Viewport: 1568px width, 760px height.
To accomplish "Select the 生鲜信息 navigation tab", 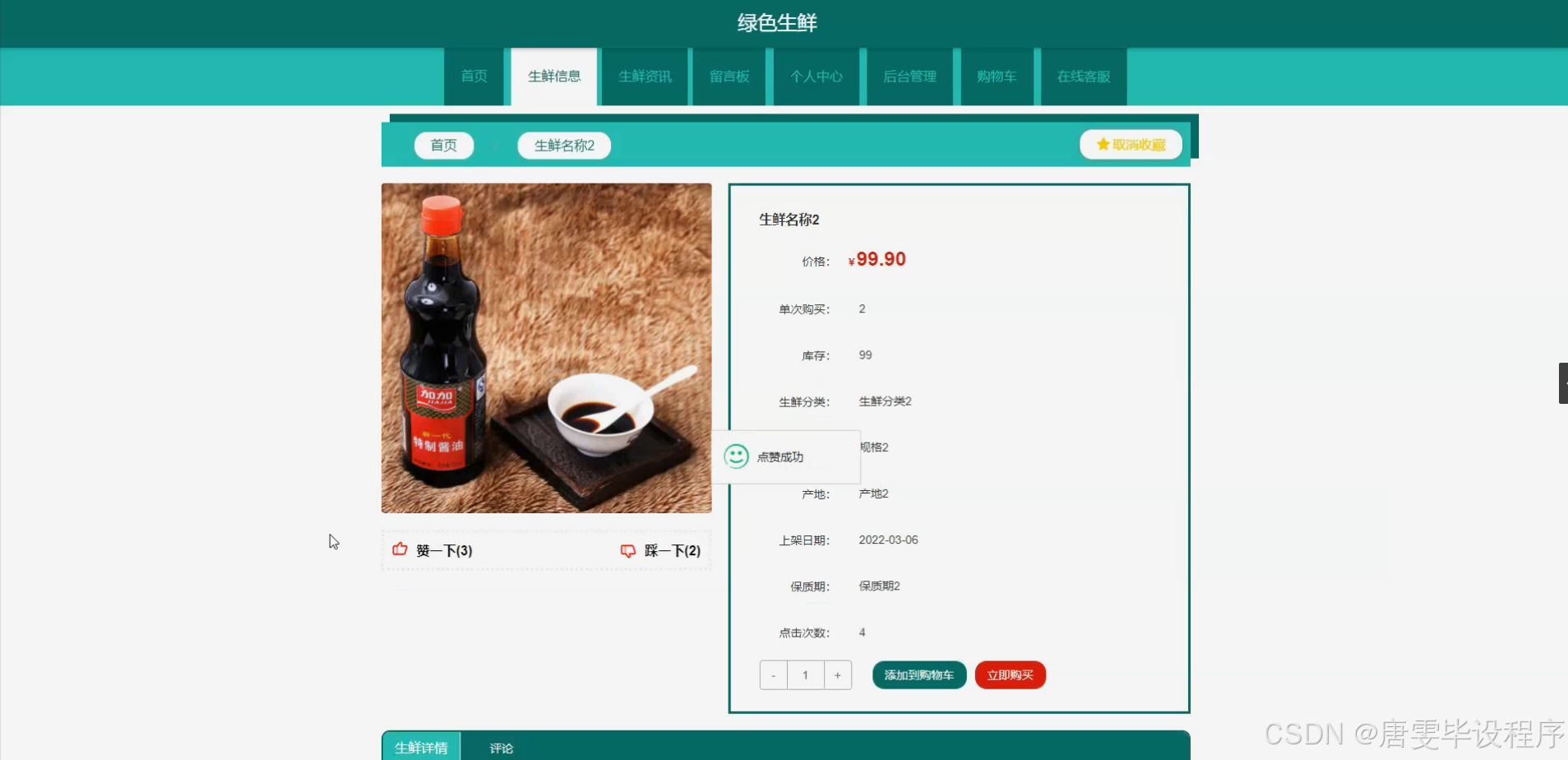I will 554,76.
